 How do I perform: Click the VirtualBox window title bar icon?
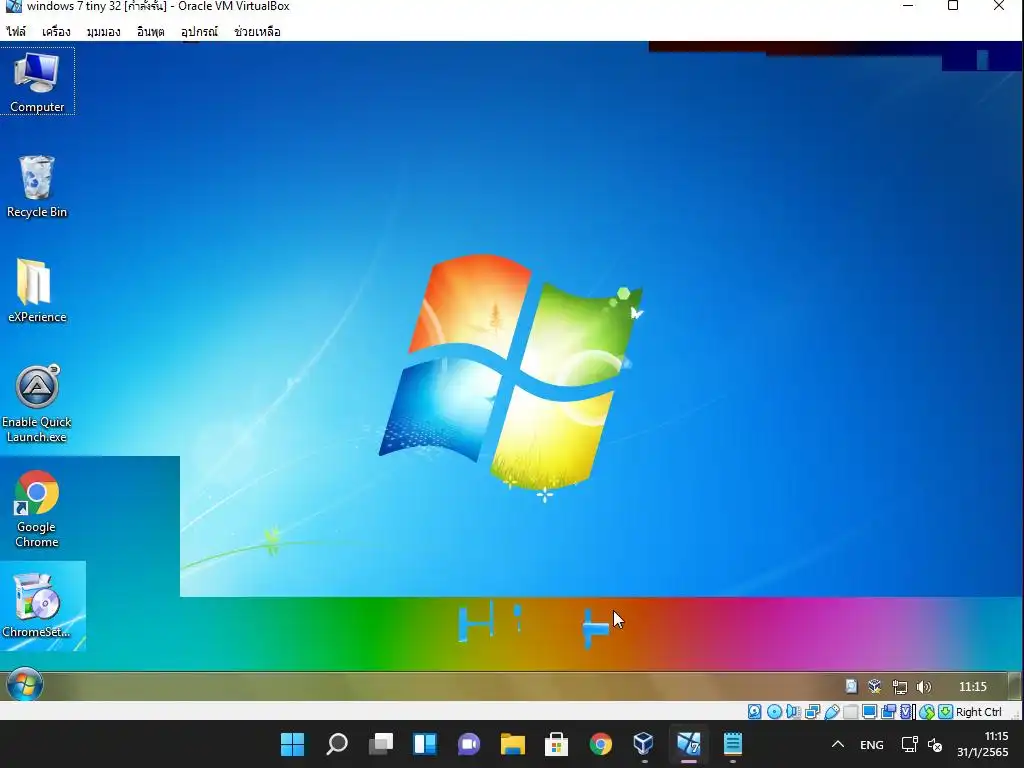(13, 6)
